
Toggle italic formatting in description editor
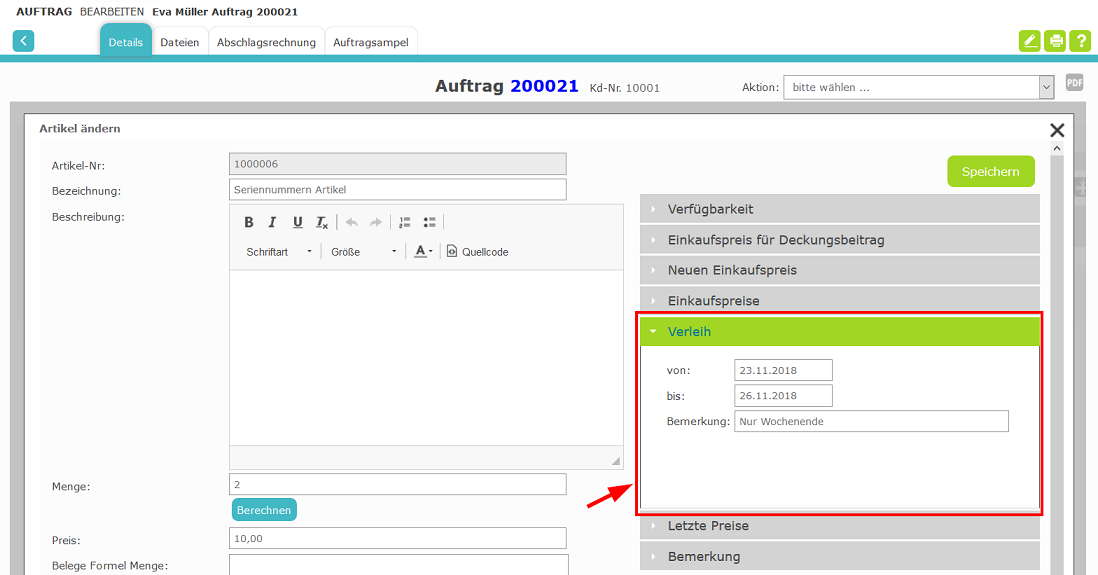[x=272, y=222]
